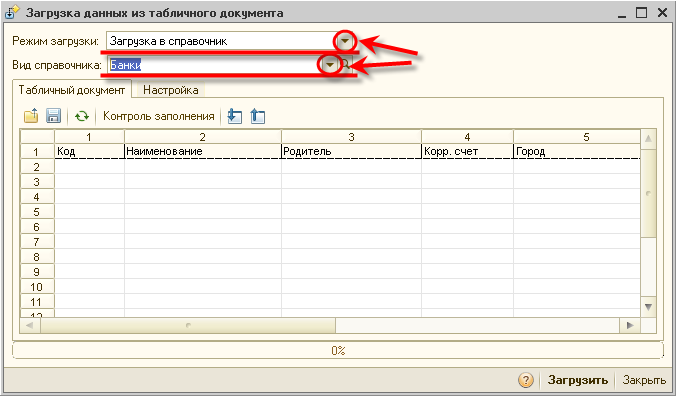676x396 pixels.
Task: Select the Город header cell
Action: 577,151
